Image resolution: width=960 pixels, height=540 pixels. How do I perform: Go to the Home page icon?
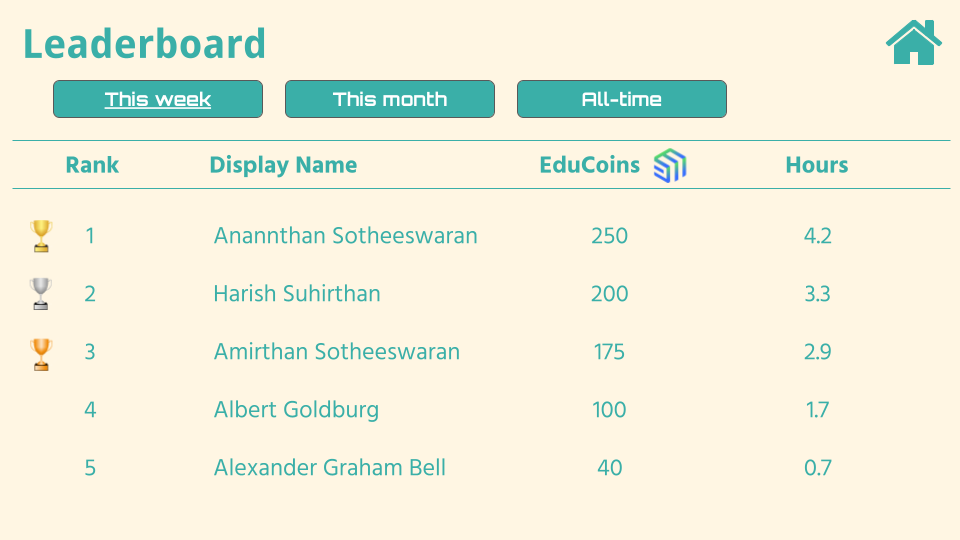913,43
